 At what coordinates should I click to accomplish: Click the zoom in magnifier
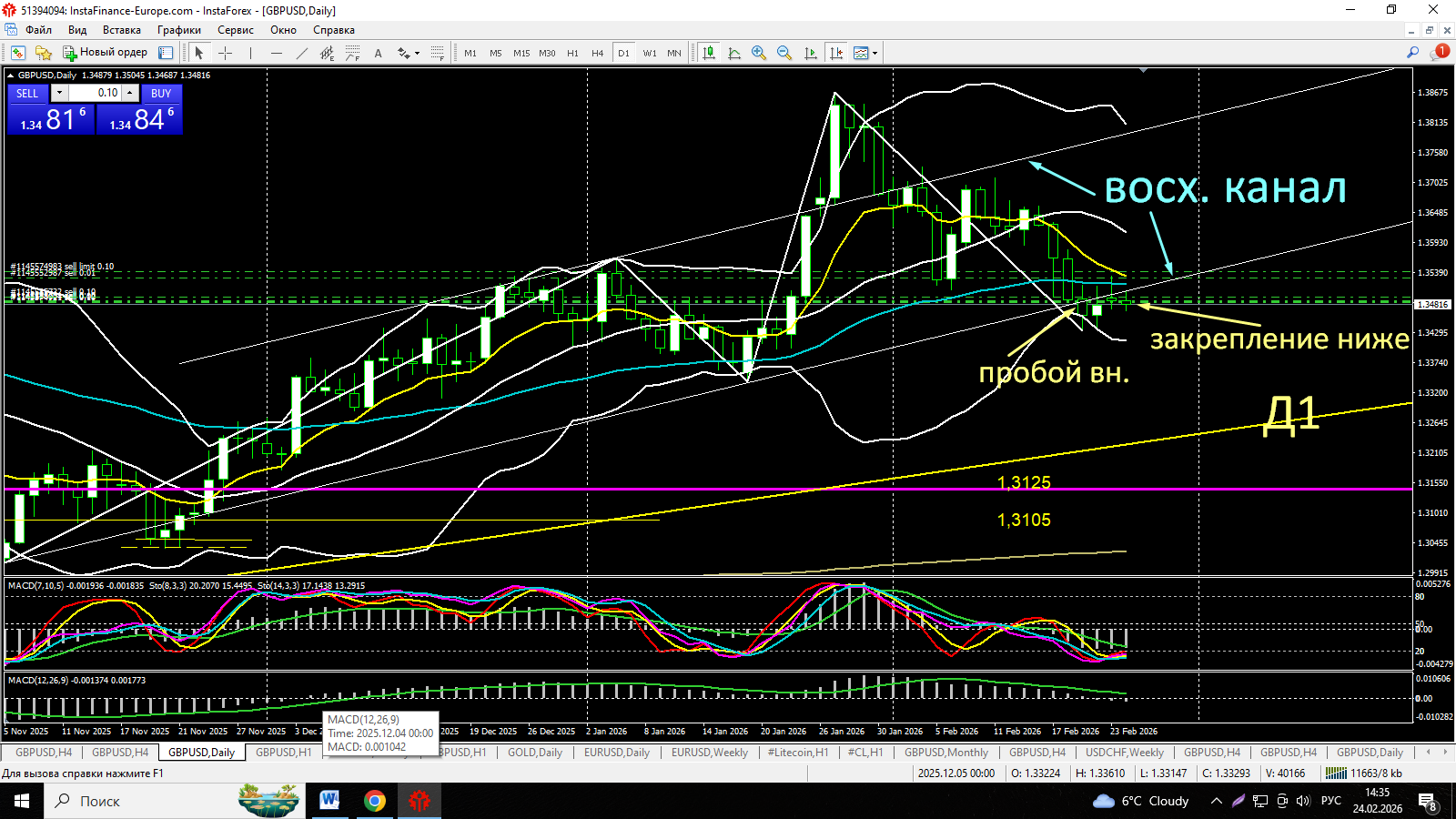[x=759, y=53]
